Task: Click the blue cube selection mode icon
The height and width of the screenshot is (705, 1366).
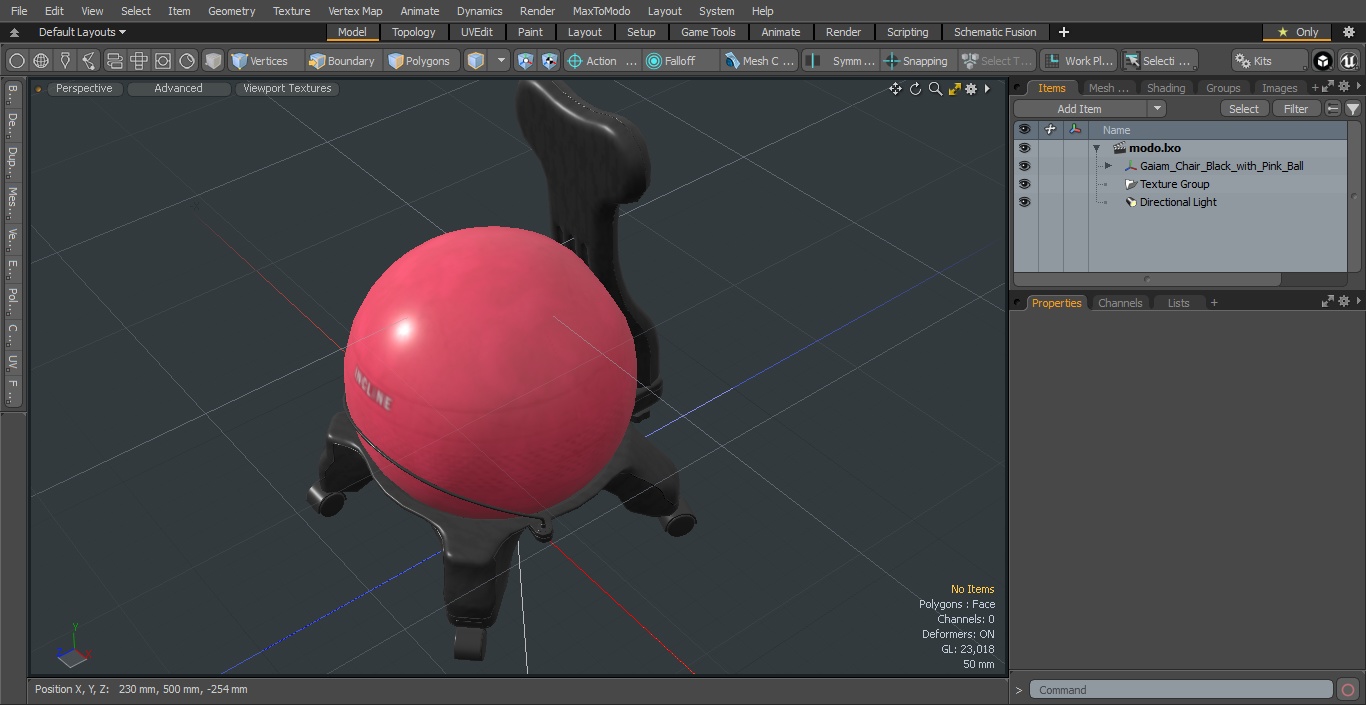Action: [476, 61]
